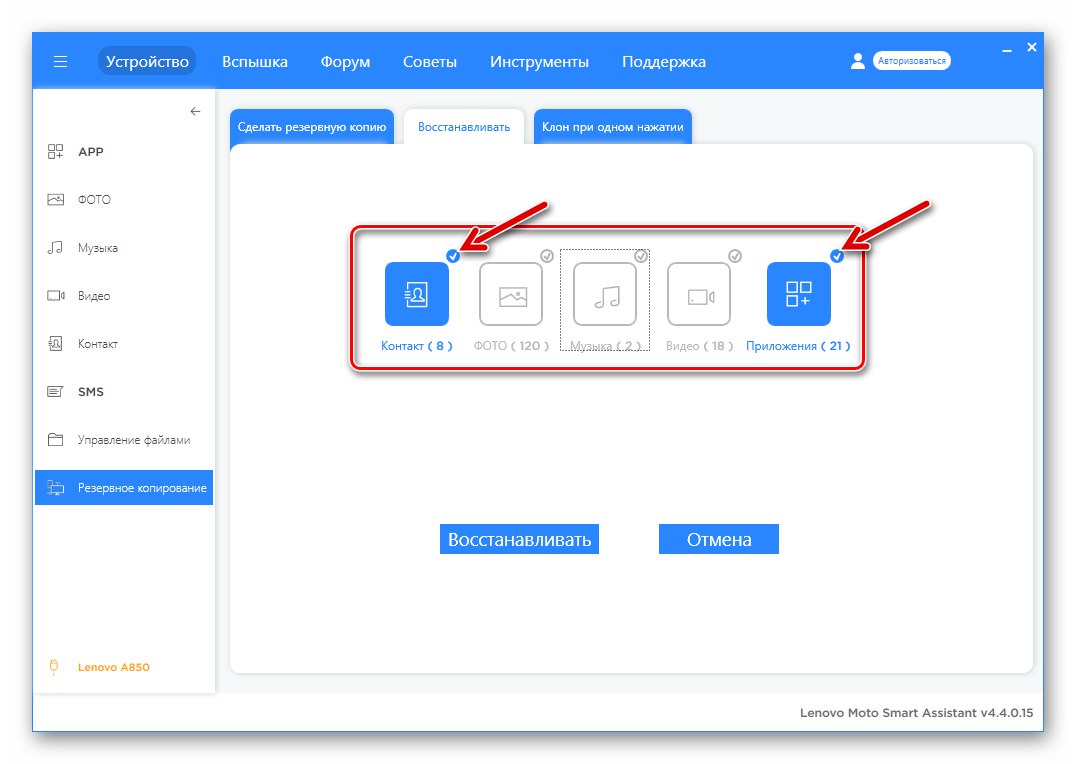The height and width of the screenshot is (764, 1076).
Task: Uncheck the Контакт checkmark
Action: (453, 256)
